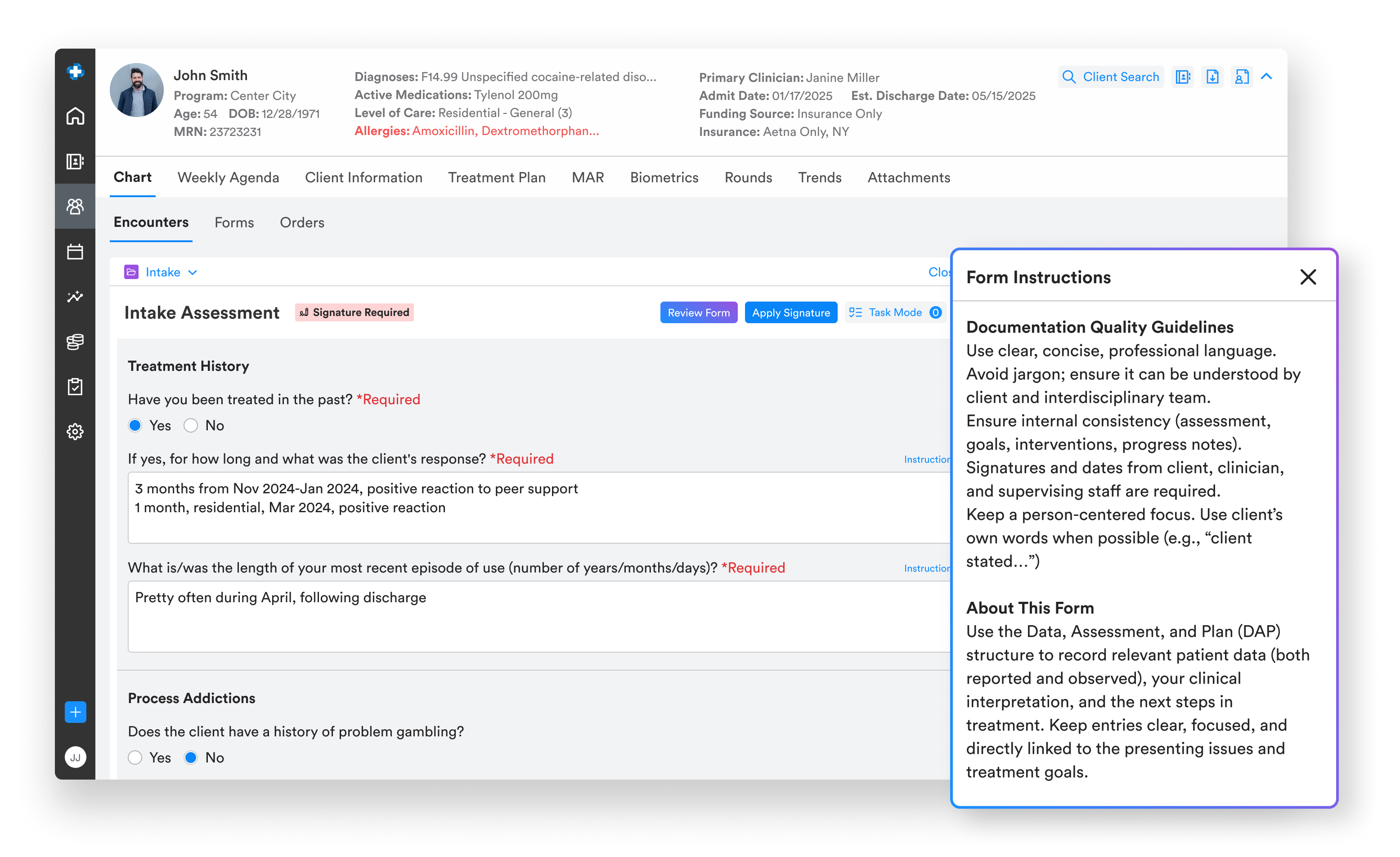Select No for treated in the past
The height and width of the screenshot is (857, 1400).
tap(191, 426)
